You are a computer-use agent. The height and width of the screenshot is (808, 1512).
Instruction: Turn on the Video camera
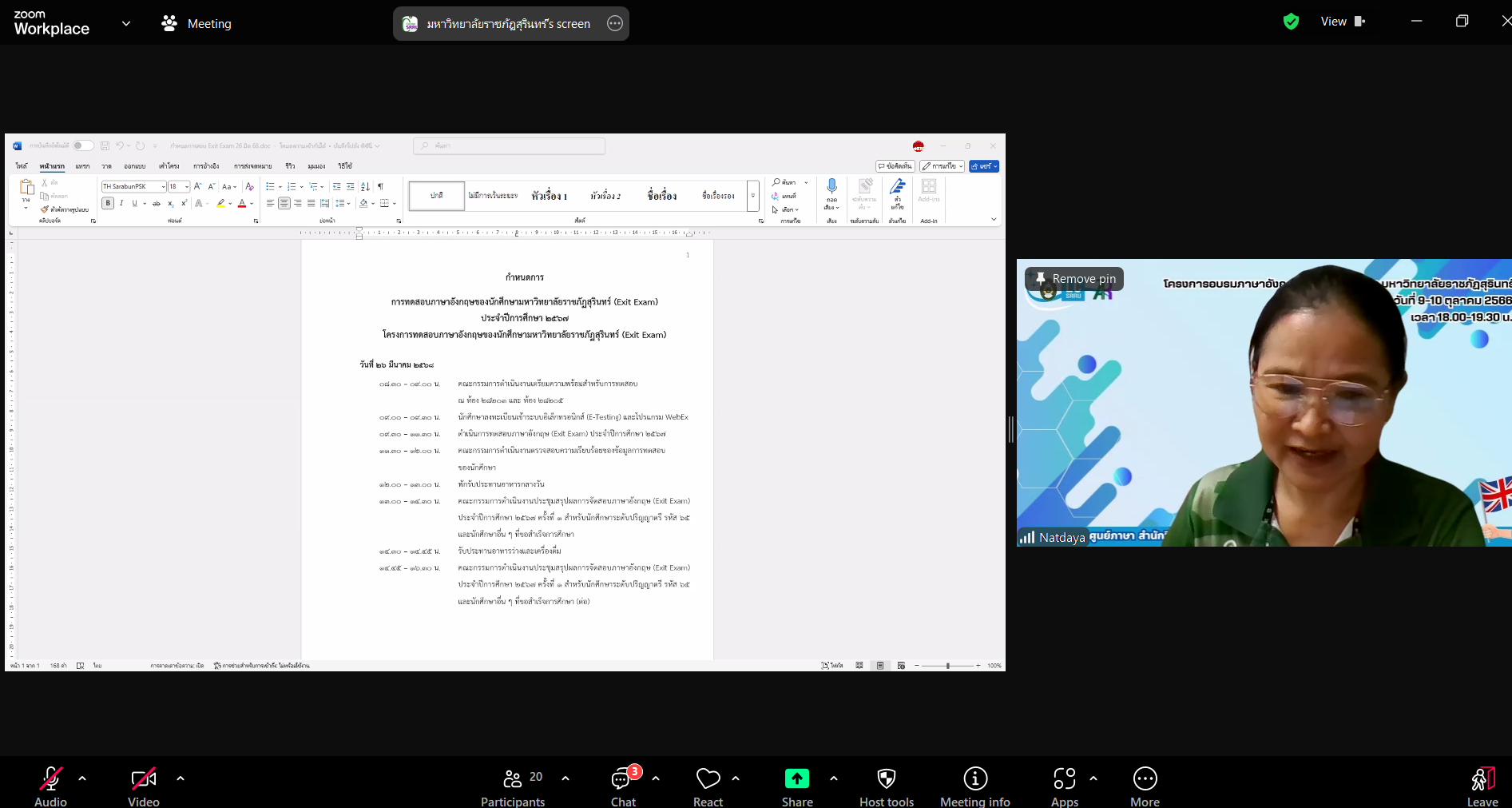pyautogui.click(x=144, y=778)
